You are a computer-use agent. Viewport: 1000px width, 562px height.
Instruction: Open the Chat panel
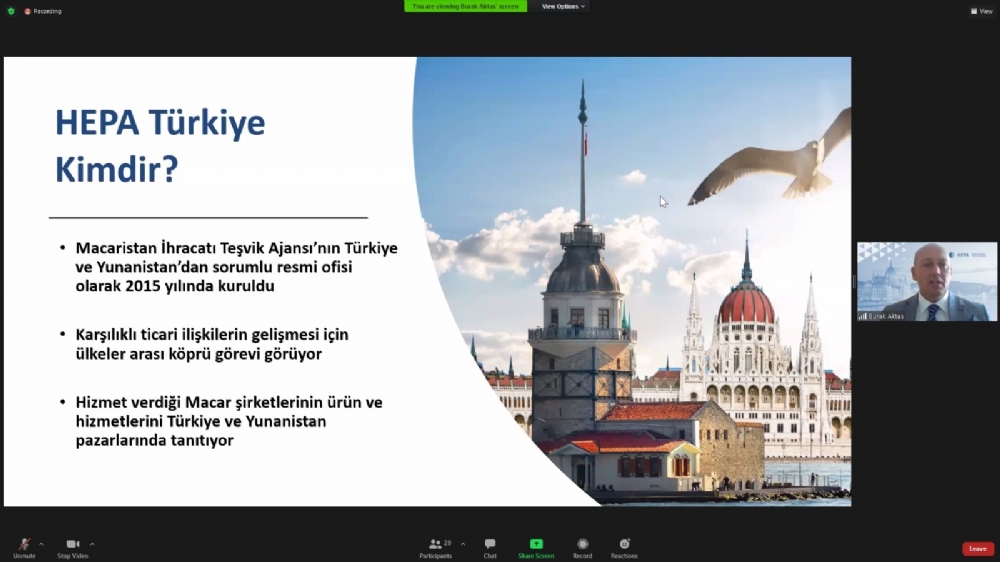[490, 548]
